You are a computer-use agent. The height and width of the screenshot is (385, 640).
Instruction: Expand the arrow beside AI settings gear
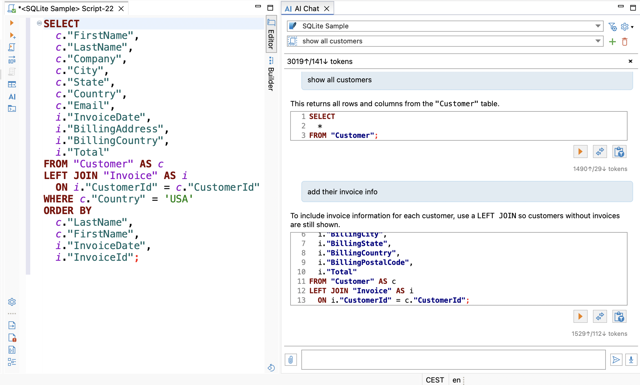pyautogui.click(x=632, y=27)
